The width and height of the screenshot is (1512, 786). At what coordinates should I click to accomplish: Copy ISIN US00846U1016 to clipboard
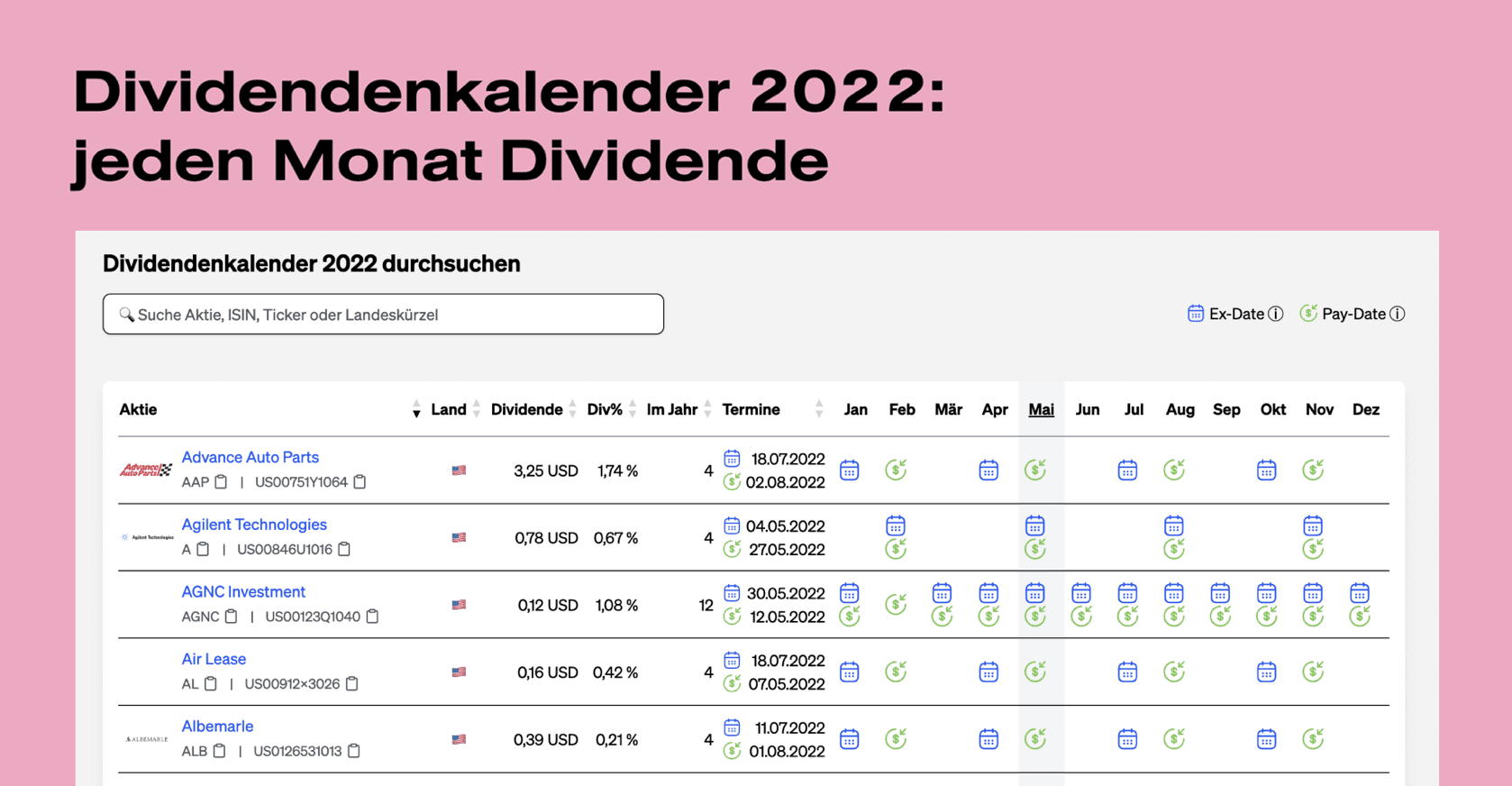[344, 549]
